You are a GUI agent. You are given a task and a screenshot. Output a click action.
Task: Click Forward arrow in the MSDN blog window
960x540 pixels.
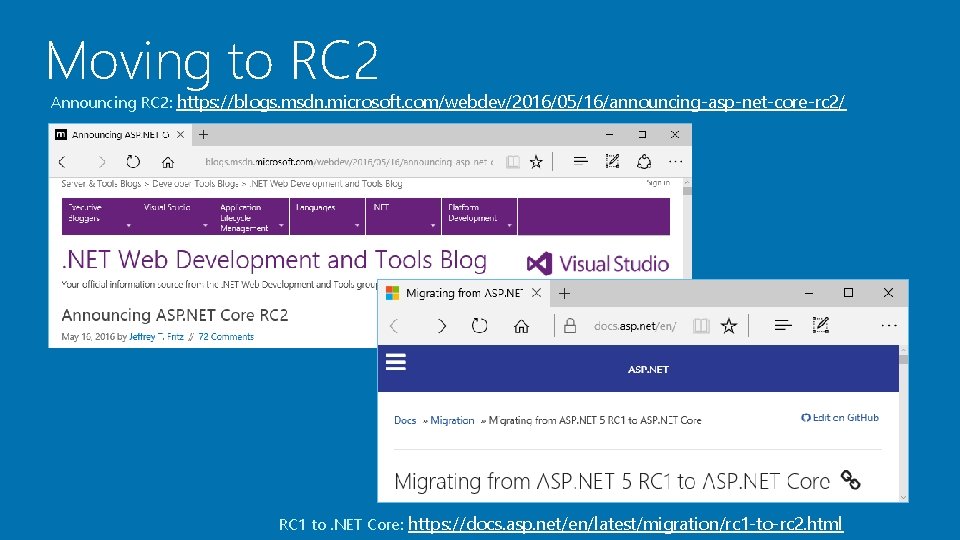(102, 162)
